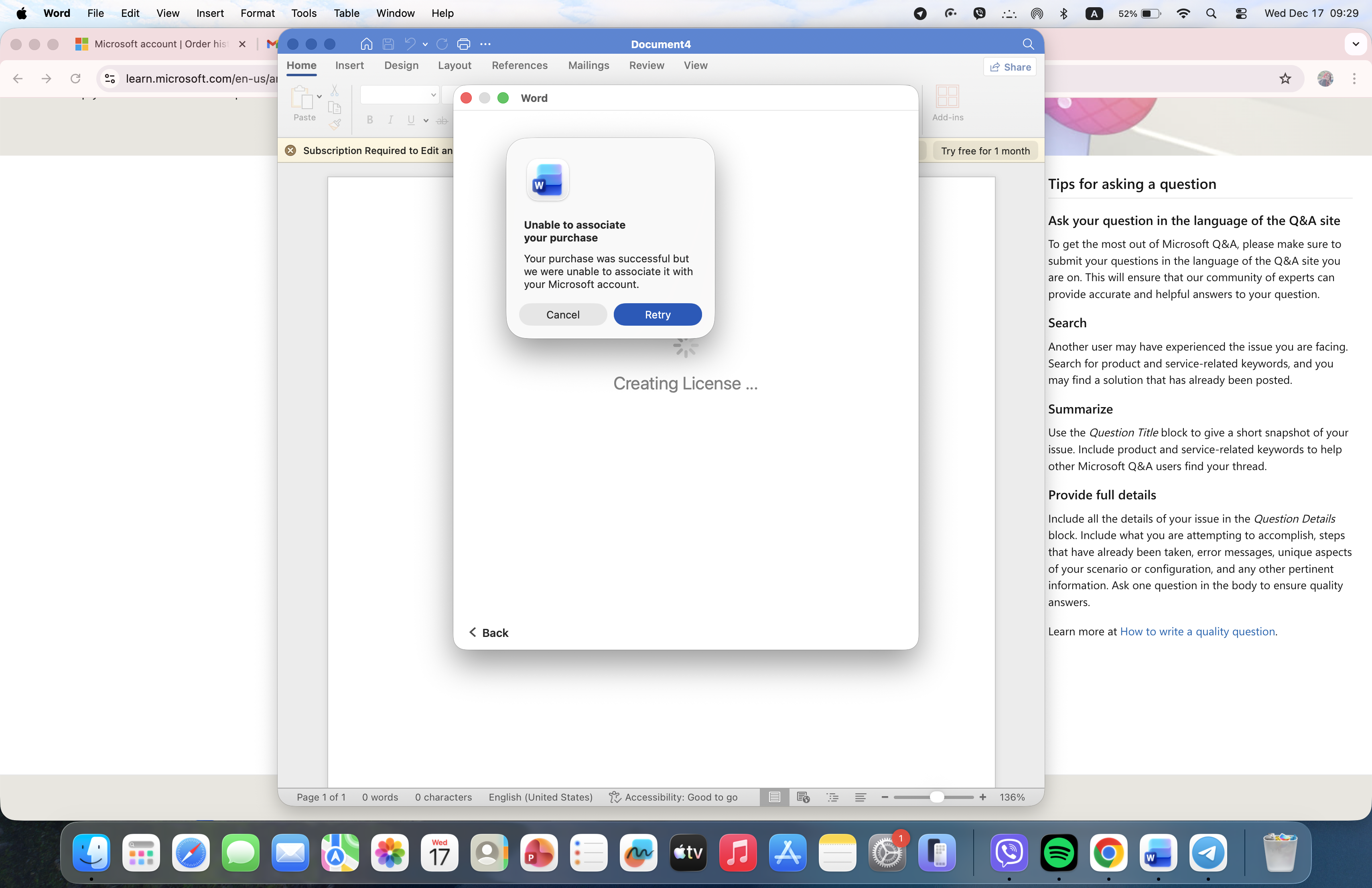
Task: Click the Undo arrow icon
Action: point(410,44)
